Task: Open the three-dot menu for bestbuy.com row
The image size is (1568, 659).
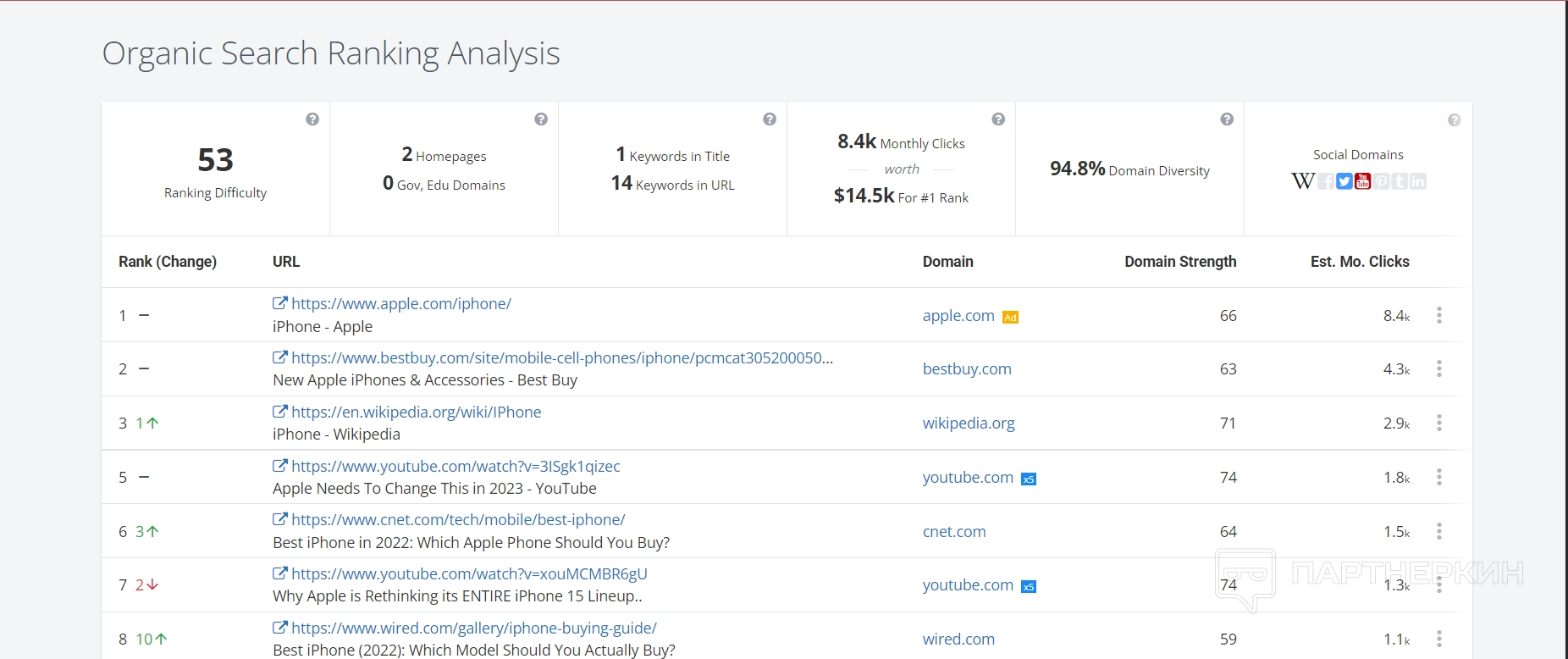Action: pyautogui.click(x=1438, y=368)
